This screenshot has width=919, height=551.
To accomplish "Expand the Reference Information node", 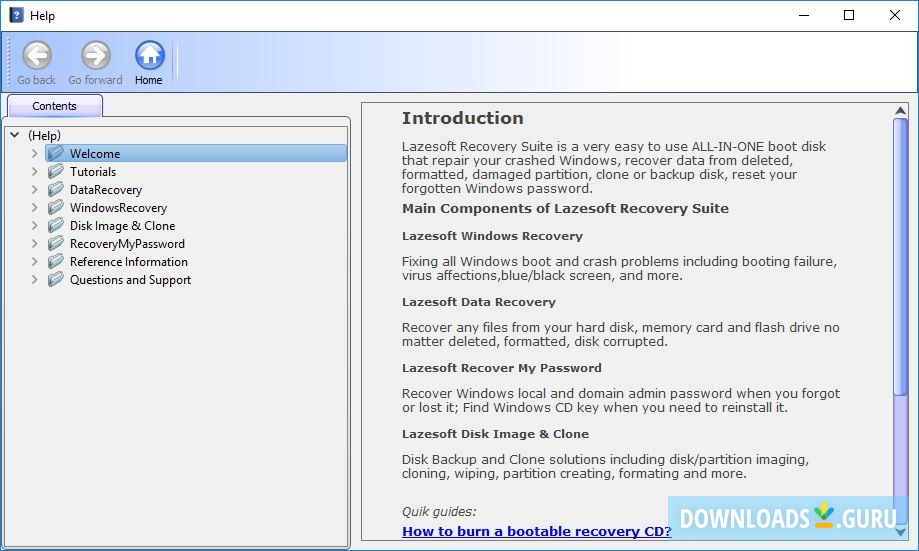I will click(35, 261).
